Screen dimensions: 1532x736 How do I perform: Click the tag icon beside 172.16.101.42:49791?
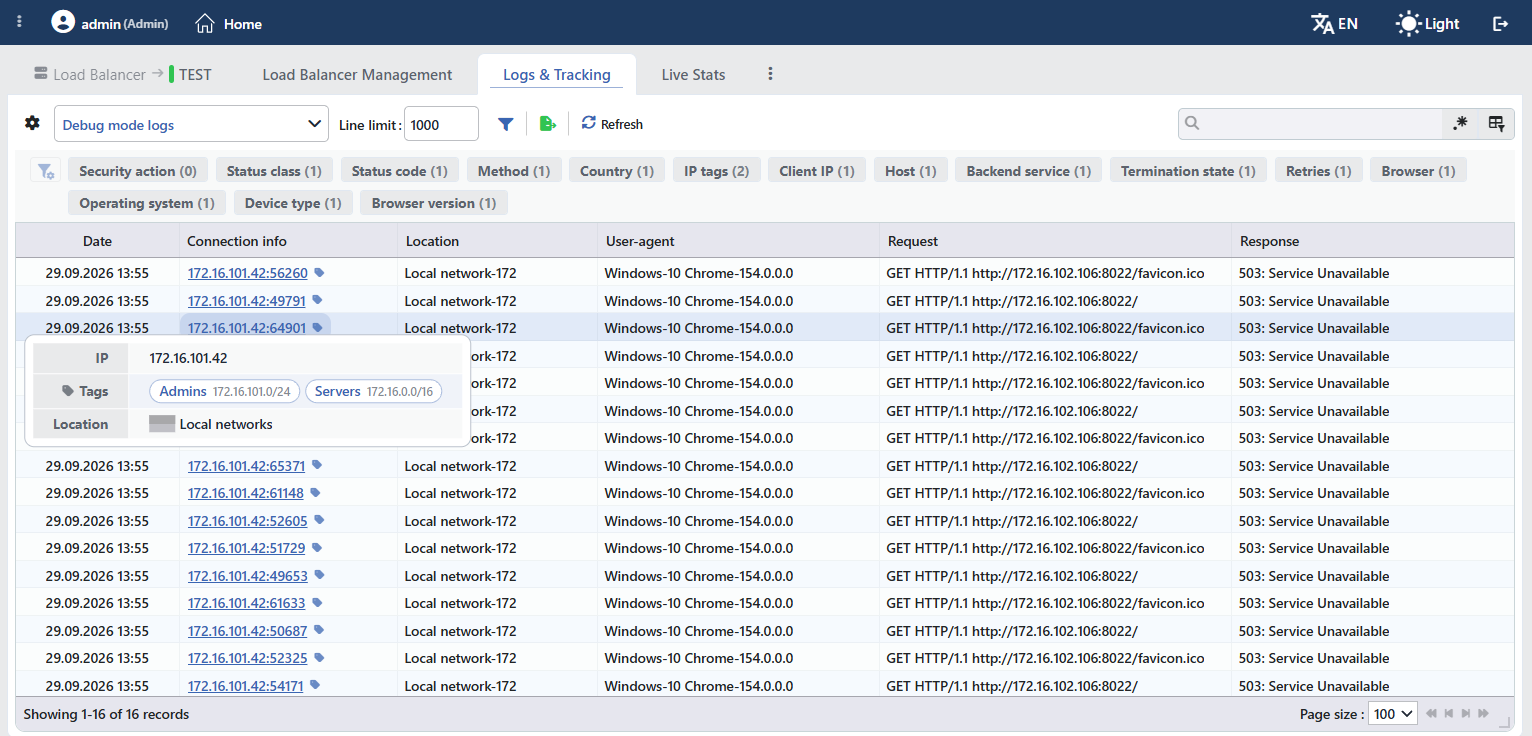(317, 300)
